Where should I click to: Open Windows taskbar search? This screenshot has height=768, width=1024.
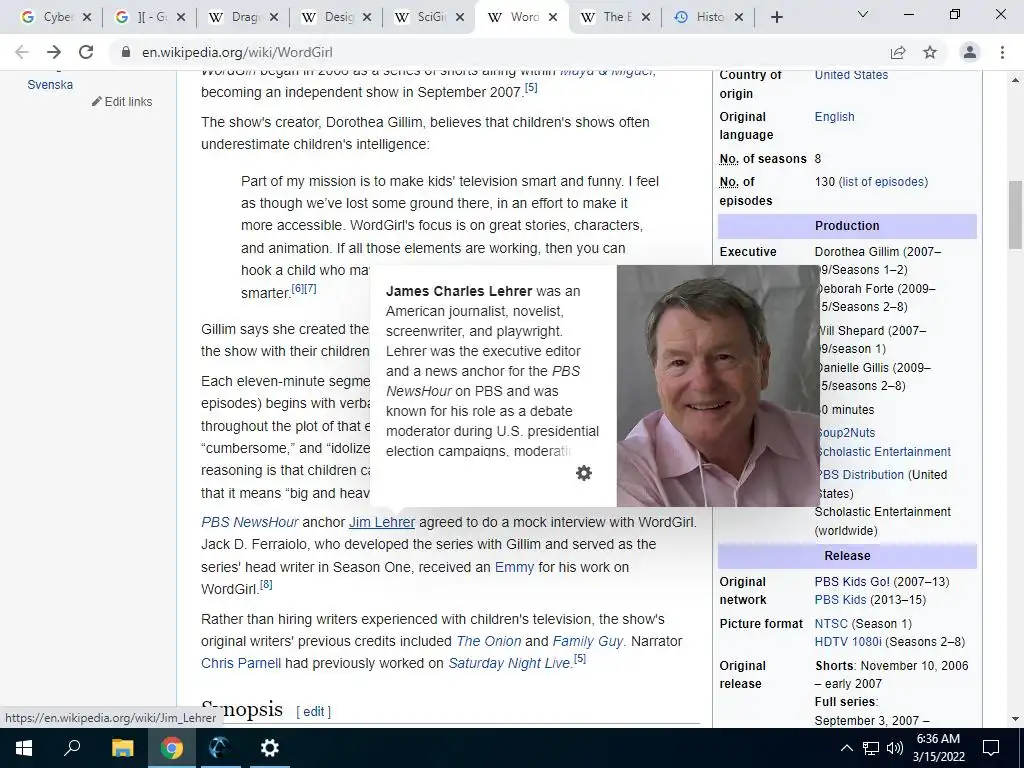tap(72, 748)
